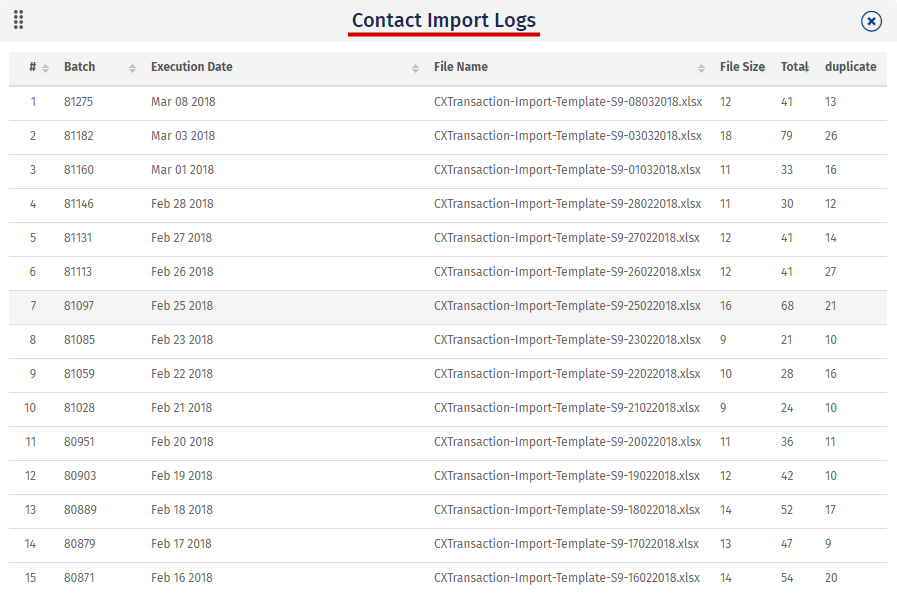
Task: Click file CXTransaction-Import-Template-S9-16022018.xlsx
Action: pos(567,578)
